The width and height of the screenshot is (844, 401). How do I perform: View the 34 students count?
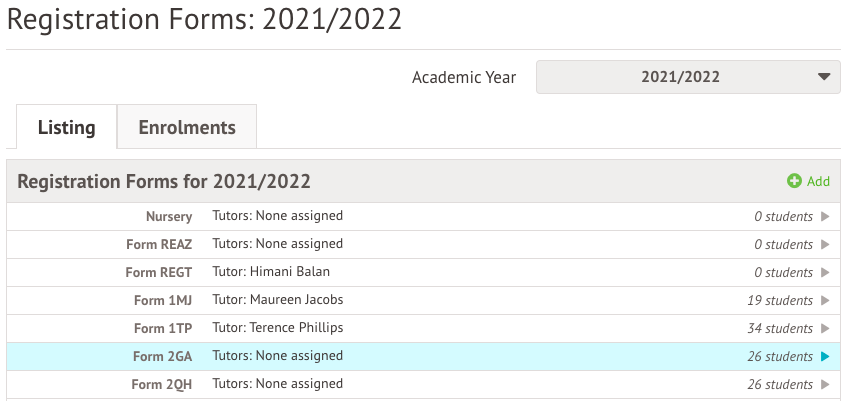780,328
